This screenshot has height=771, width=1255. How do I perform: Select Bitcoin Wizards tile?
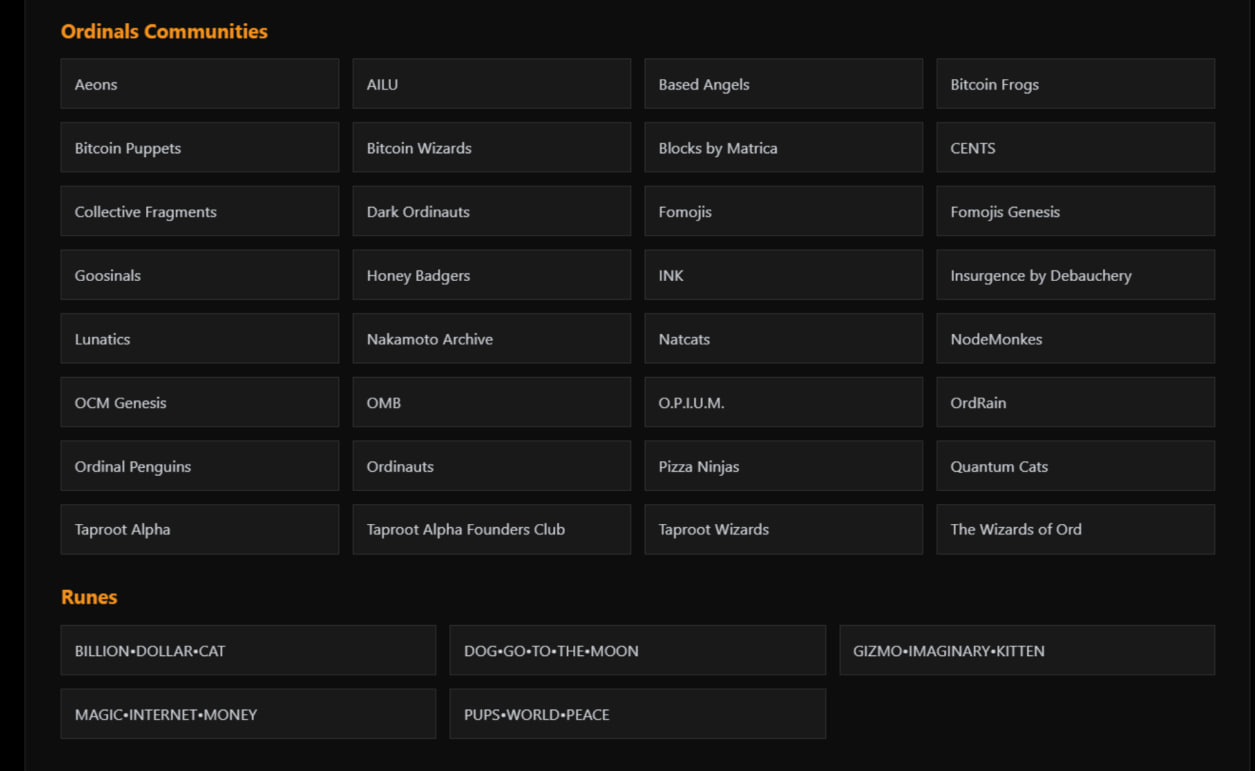click(492, 148)
